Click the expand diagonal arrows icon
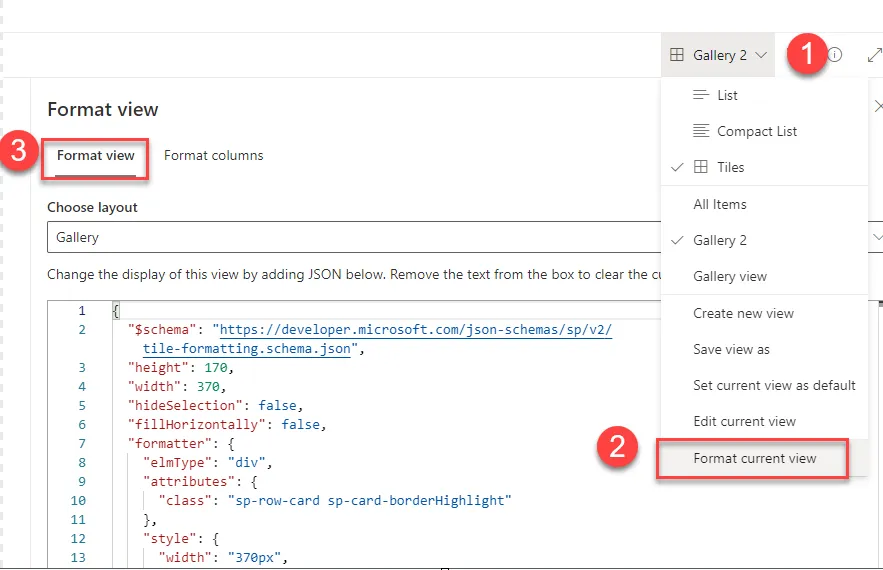 [875, 55]
